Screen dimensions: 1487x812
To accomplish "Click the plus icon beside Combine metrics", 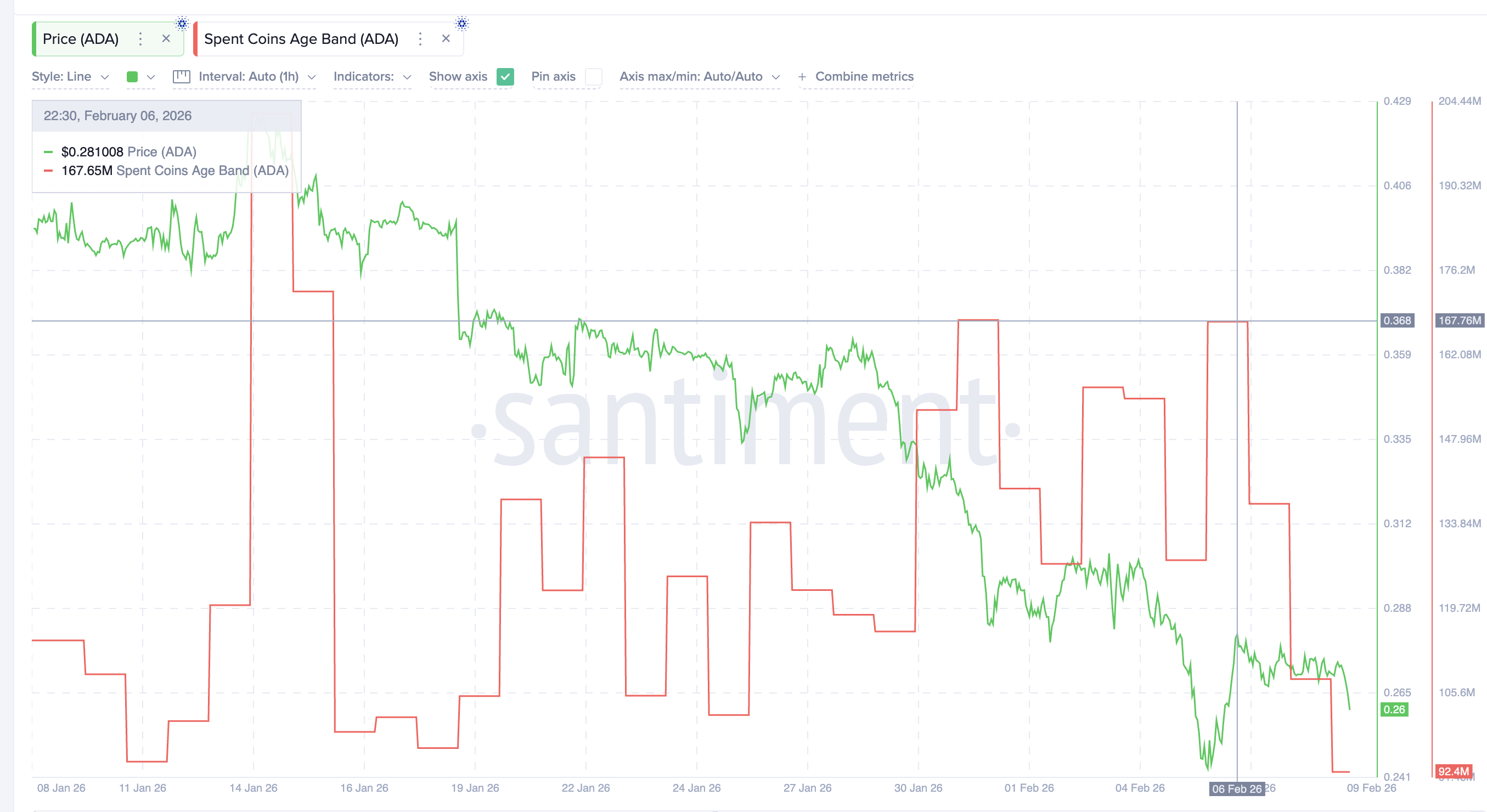I will pos(802,76).
